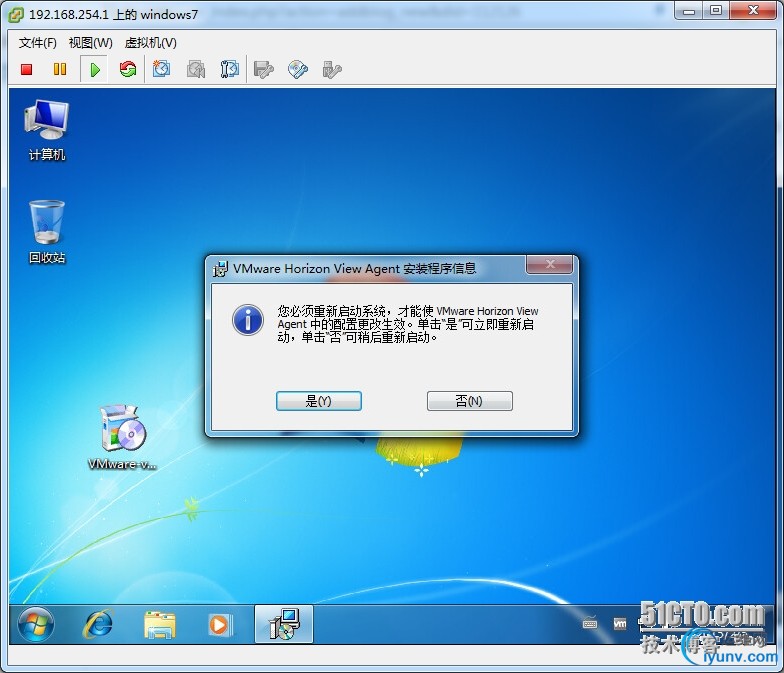Click the vSphere console window title icon

click(16, 14)
